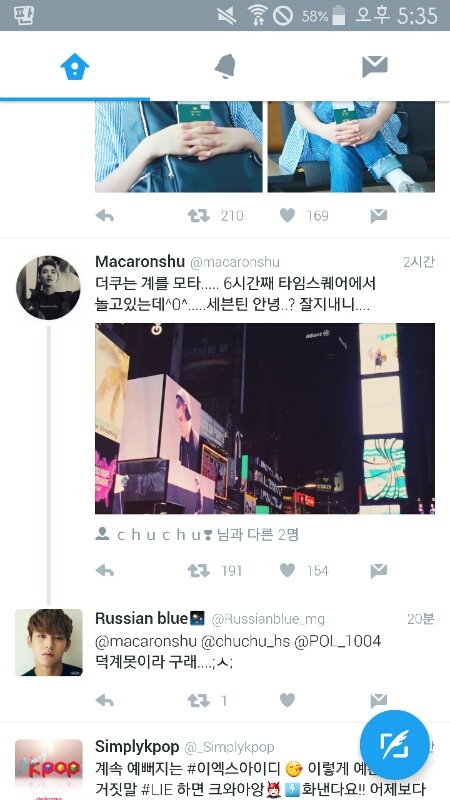Tap the compose tweet floating button
Screen dimensions: 450x800
coord(394,744)
